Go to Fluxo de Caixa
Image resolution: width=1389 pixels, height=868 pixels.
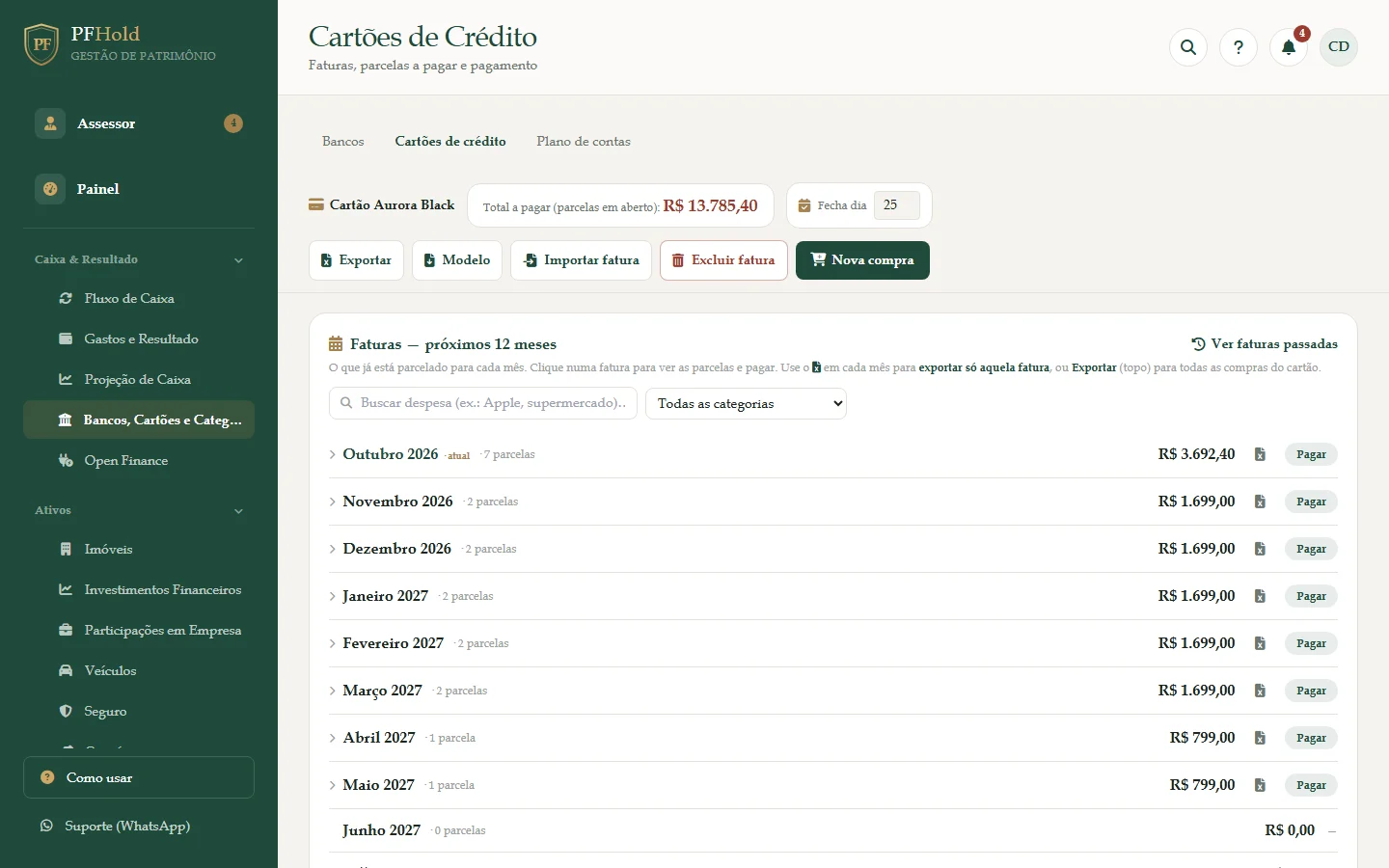[139, 299]
